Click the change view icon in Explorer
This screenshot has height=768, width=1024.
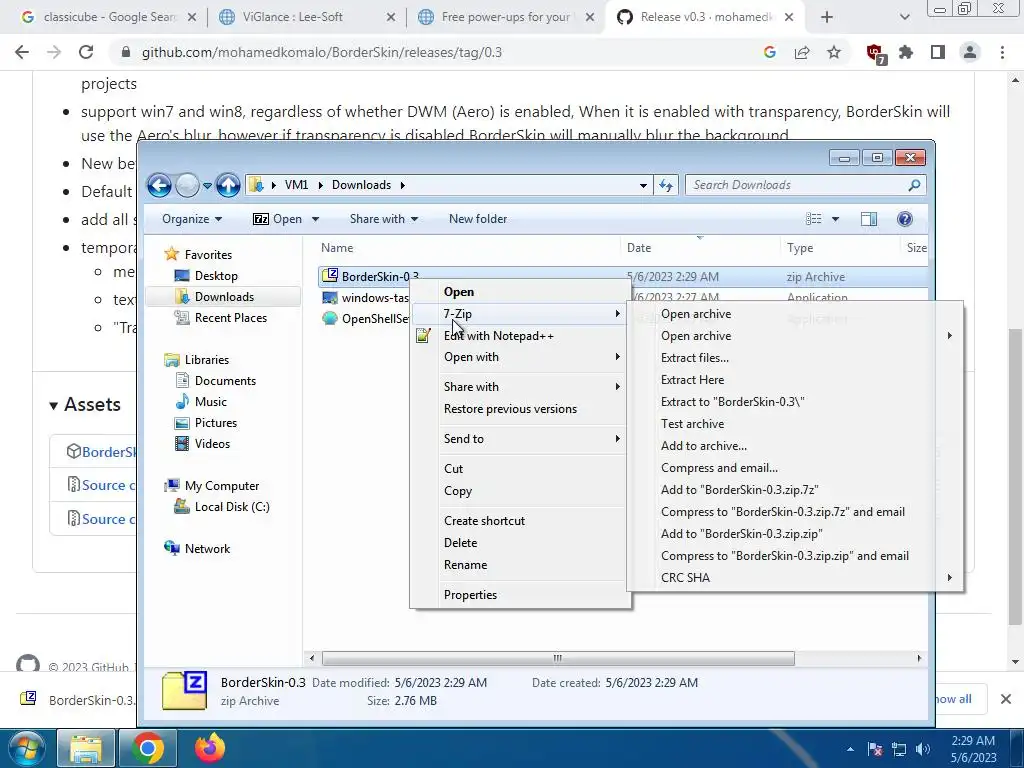pyautogui.click(x=814, y=219)
